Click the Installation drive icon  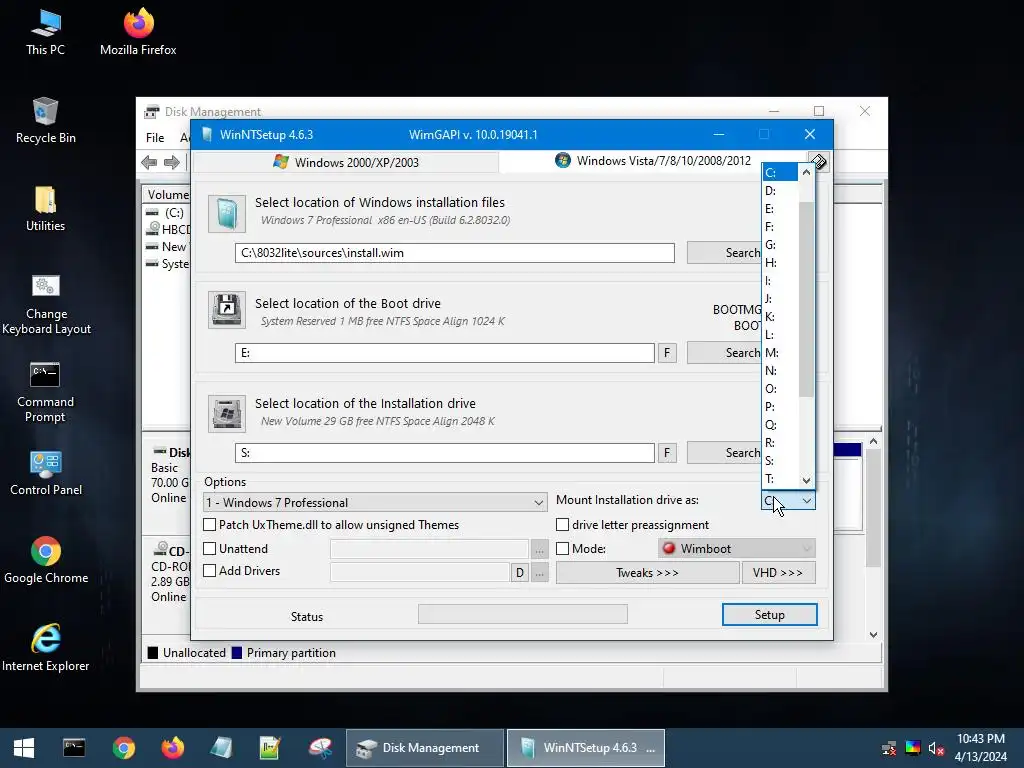227,413
